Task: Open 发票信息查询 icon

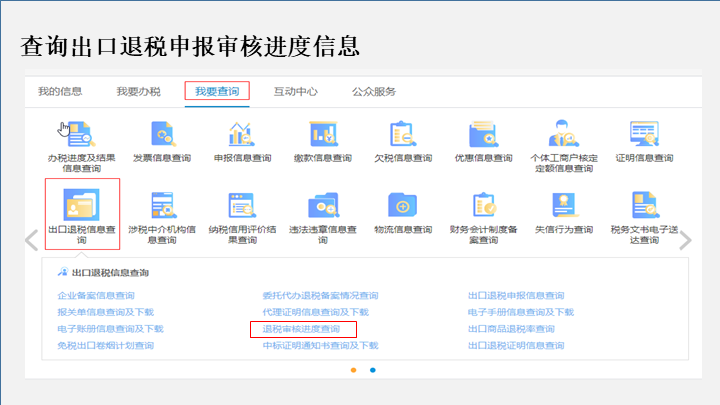Action: tap(162, 134)
